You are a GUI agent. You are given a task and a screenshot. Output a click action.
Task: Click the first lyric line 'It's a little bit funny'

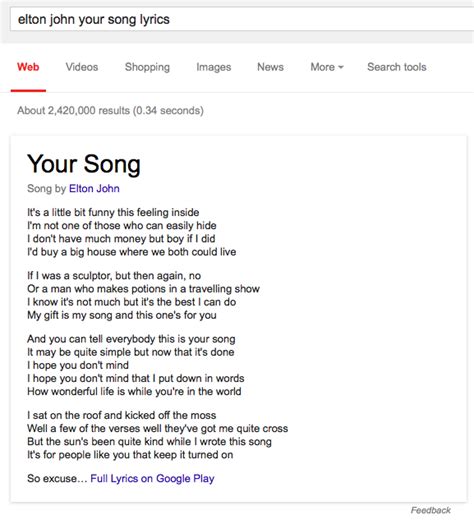tap(113, 212)
